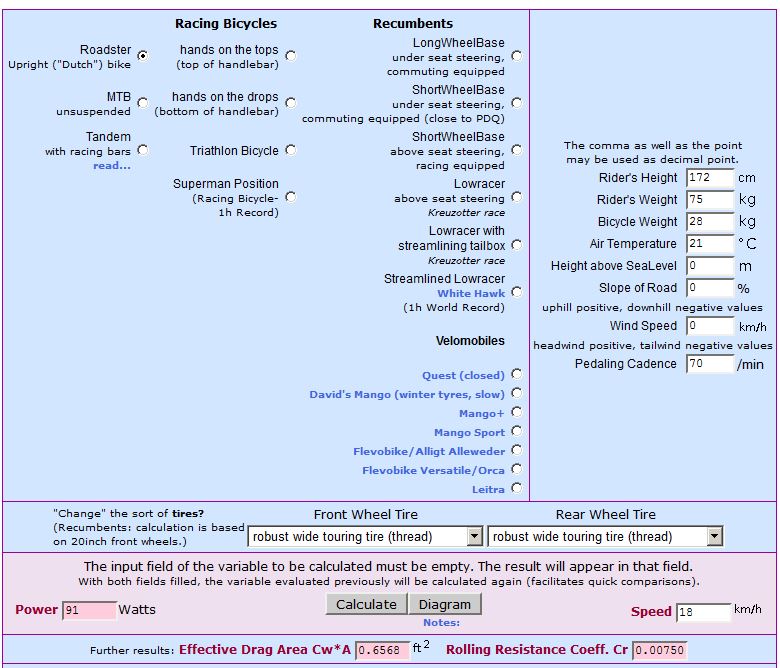Pick the Superman Position radio button
Image resolution: width=780 pixels, height=668 pixels.
pyautogui.click(x=291, y=197)
